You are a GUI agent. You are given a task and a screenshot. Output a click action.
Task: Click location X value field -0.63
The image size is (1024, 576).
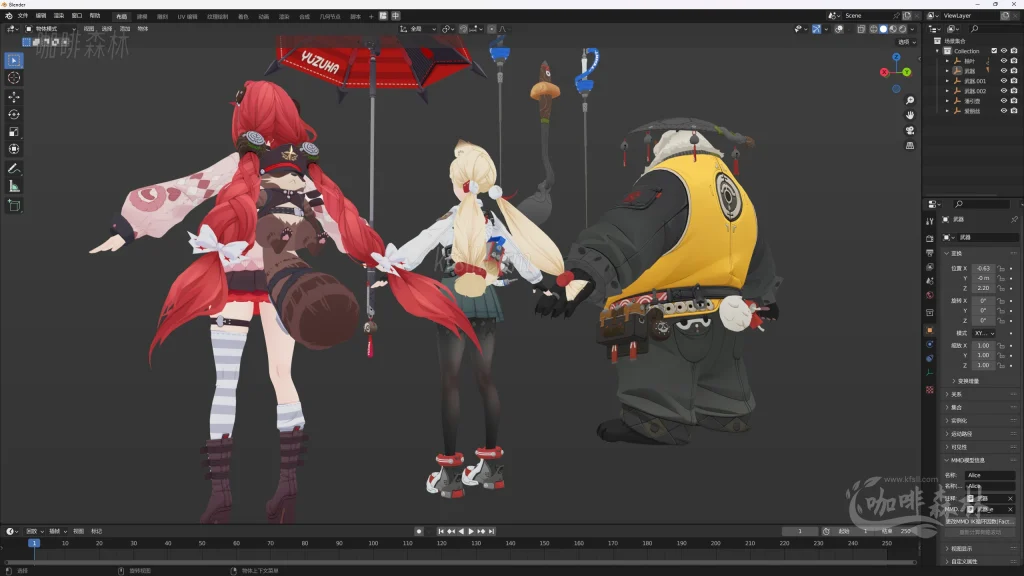(984, 268)
